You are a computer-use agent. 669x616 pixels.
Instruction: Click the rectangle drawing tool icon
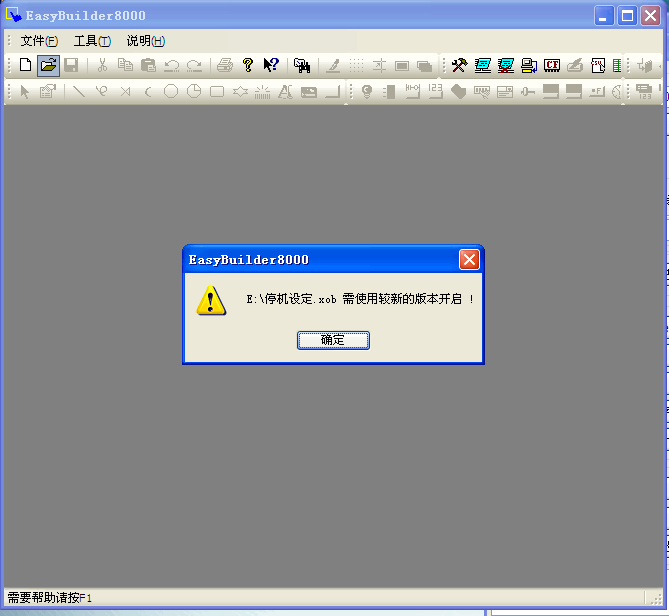(217, 92)
